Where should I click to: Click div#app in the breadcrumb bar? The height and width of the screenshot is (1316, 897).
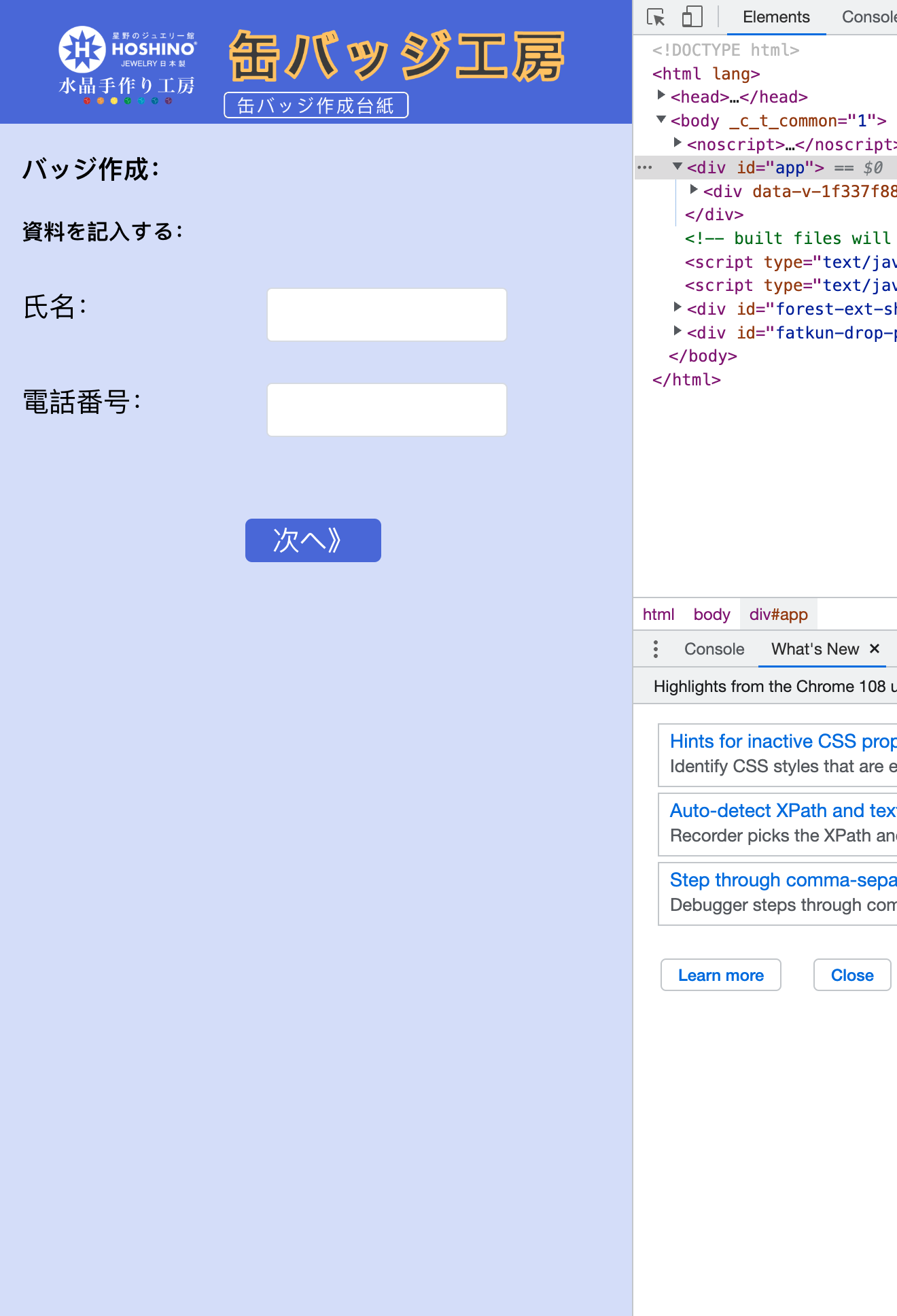point(779,614)
